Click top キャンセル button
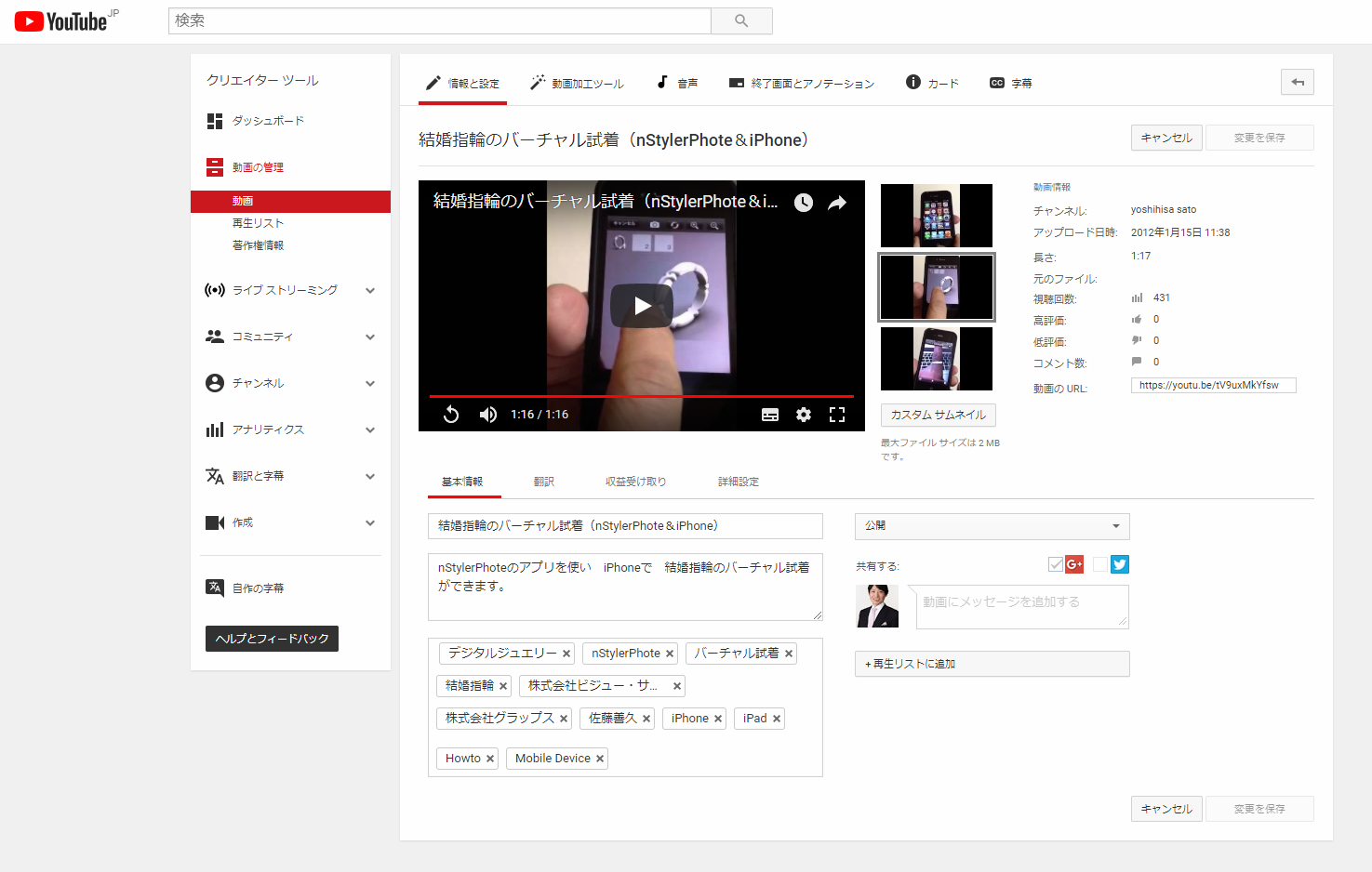This screenshot has height=872, width=1372. [1166, 138]
